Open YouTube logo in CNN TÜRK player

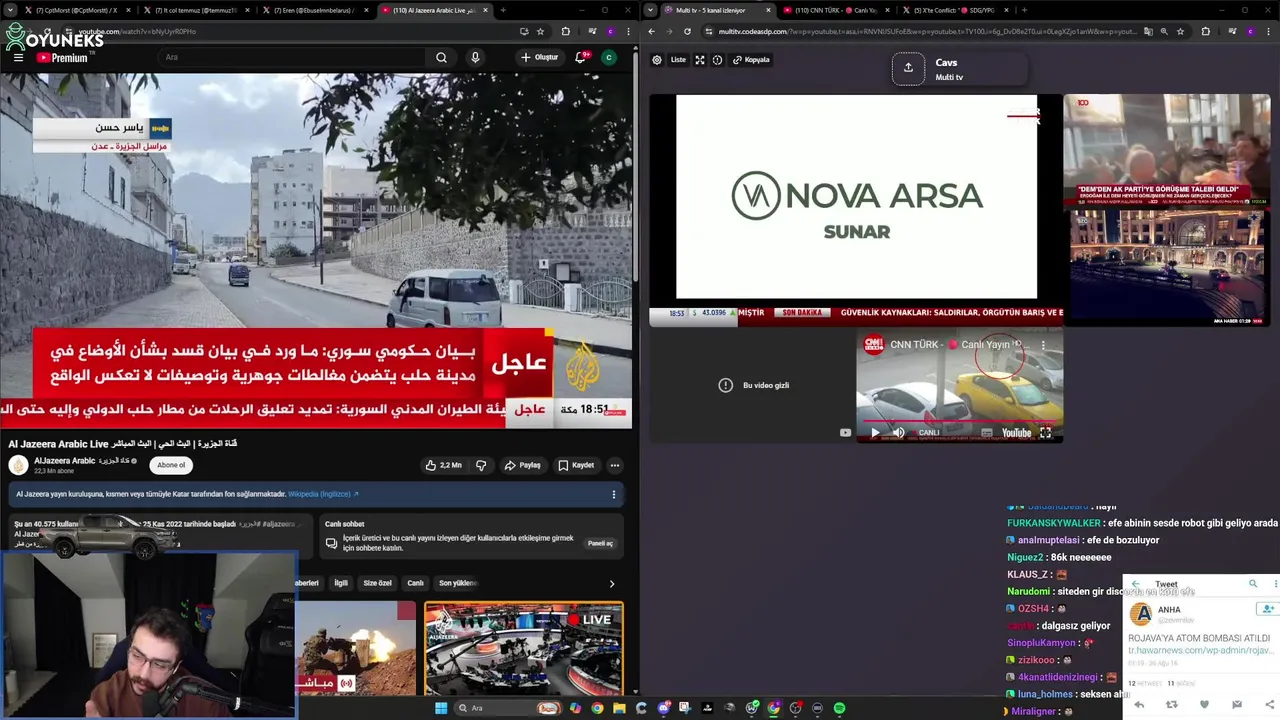[x=1016, y=433]
